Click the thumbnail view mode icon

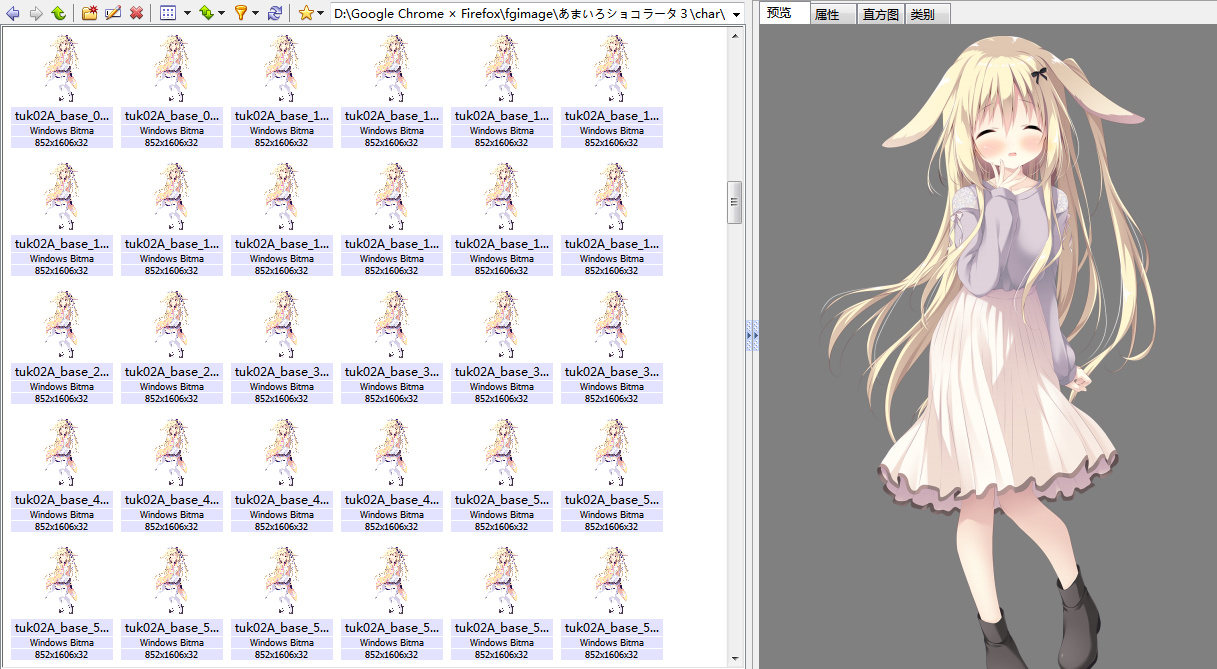pos(168,13)
